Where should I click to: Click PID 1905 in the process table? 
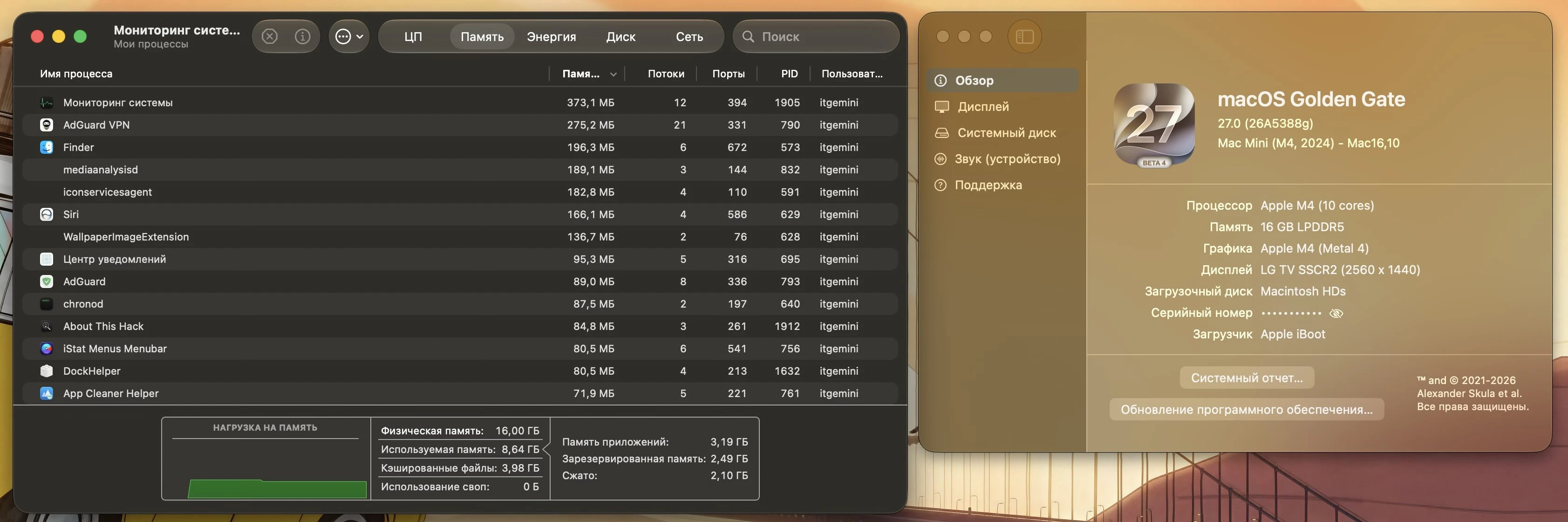click(787, 103)
